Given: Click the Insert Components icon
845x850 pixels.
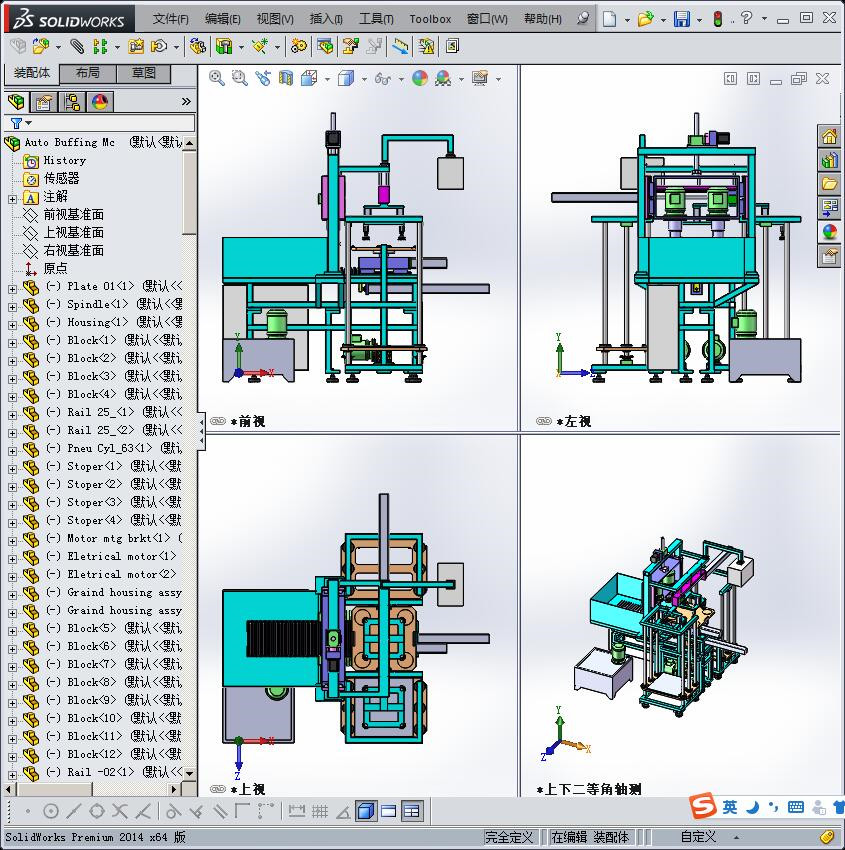Looking at the screenshot, I should pos(40,47).
